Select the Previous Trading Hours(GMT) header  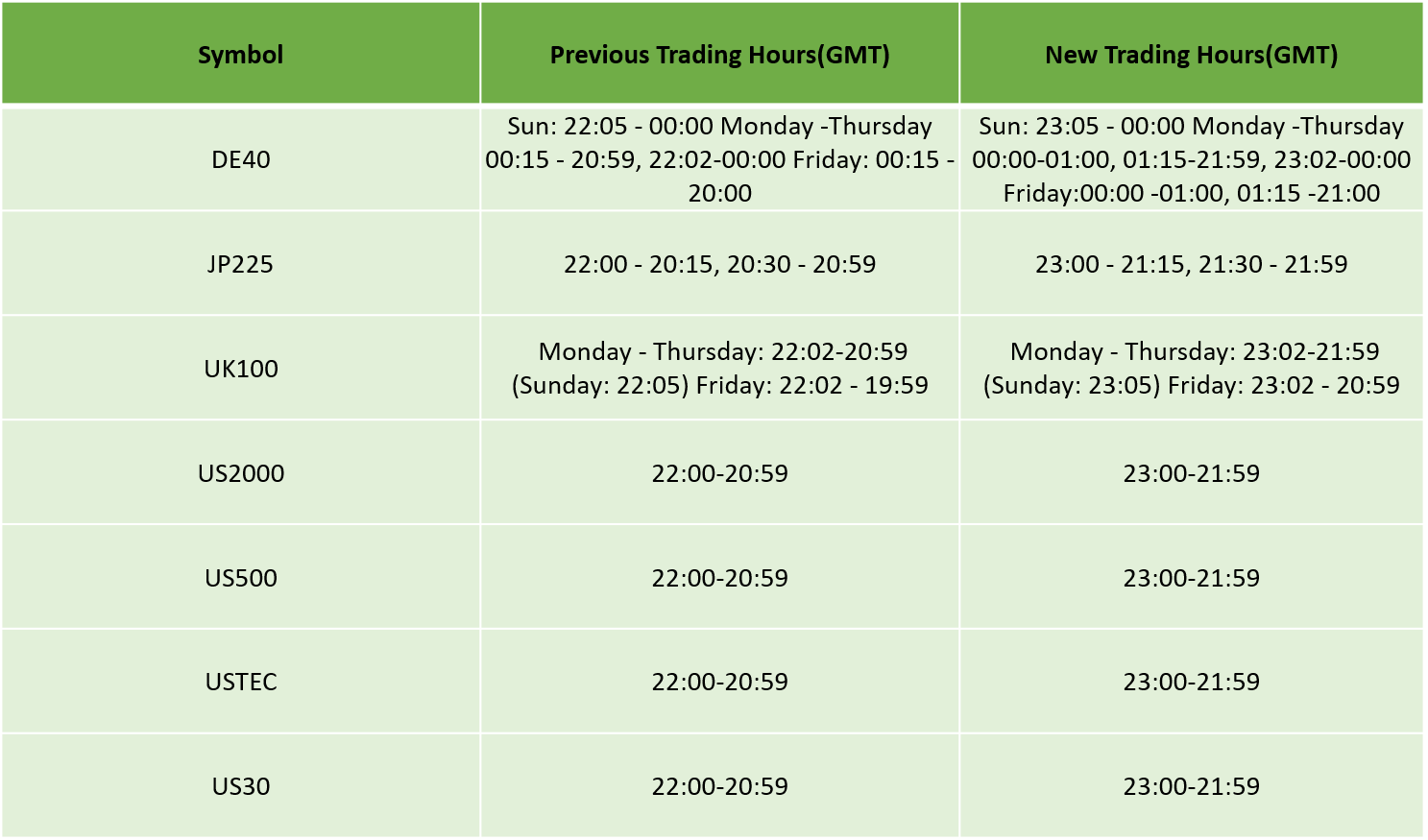click(x=719, y=54)
